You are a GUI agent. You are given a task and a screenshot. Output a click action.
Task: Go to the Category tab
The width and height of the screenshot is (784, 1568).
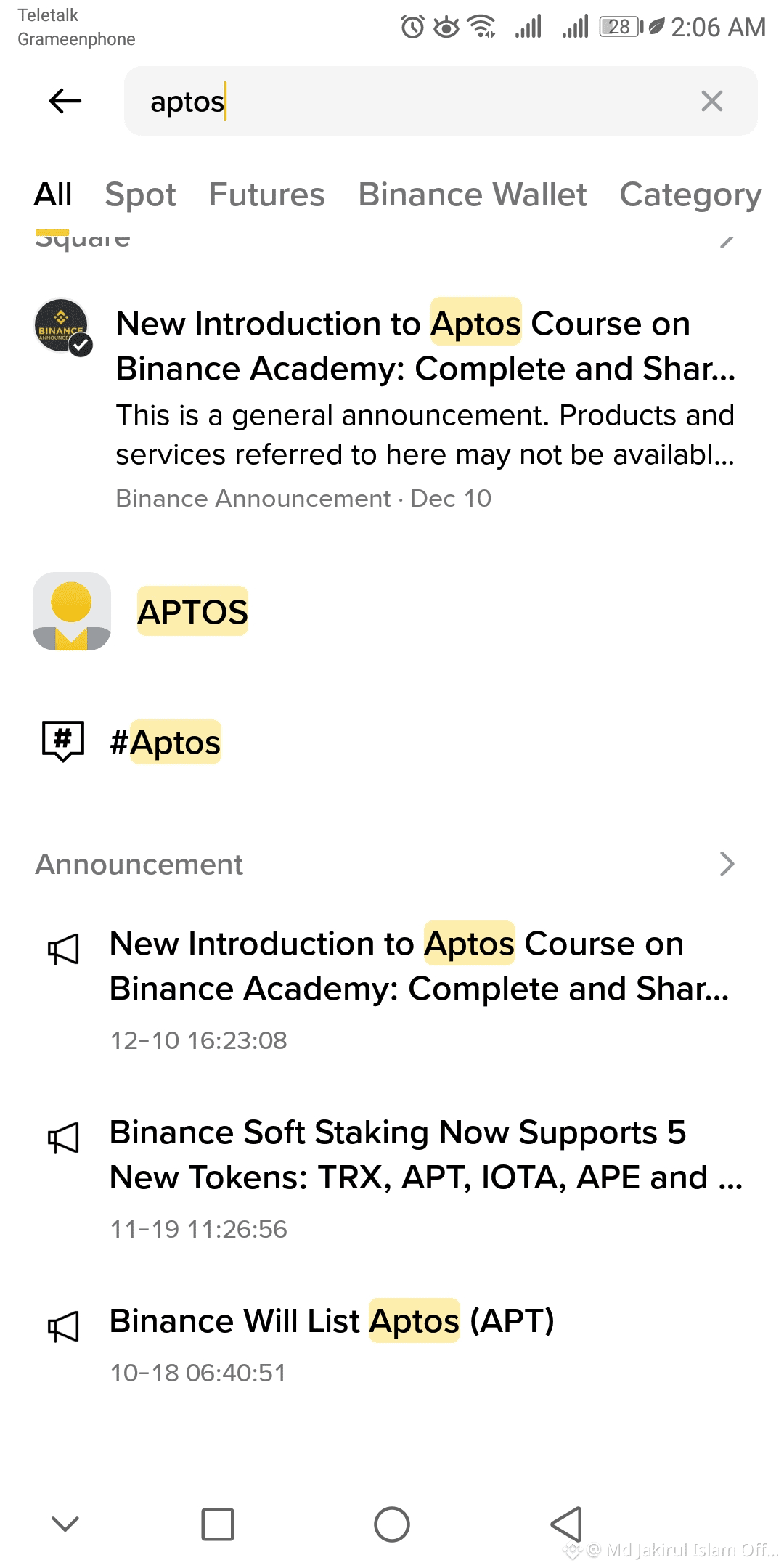point(690,195)
